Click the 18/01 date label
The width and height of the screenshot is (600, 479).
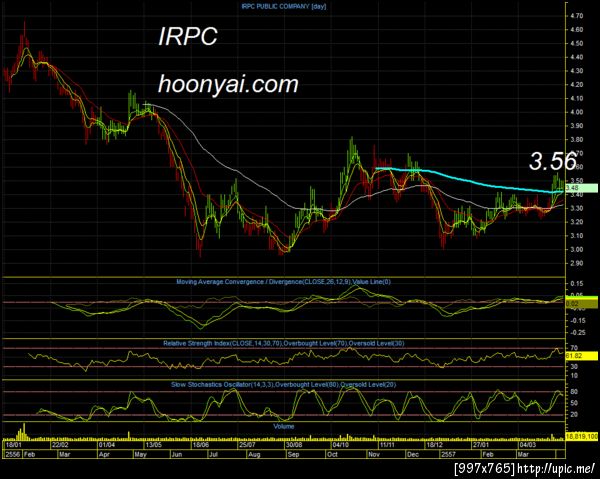click(x=13, y=445)
